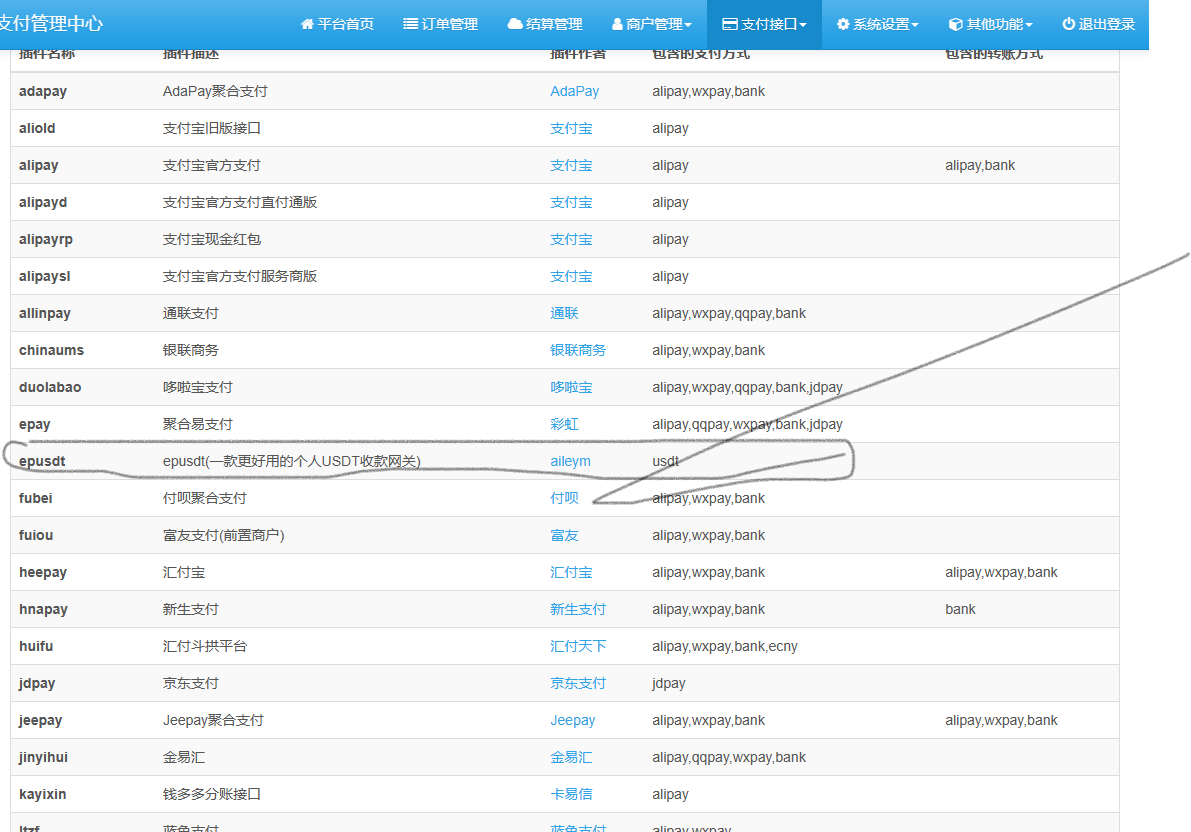Click description 汇付斗拱平台

point(205,647)
